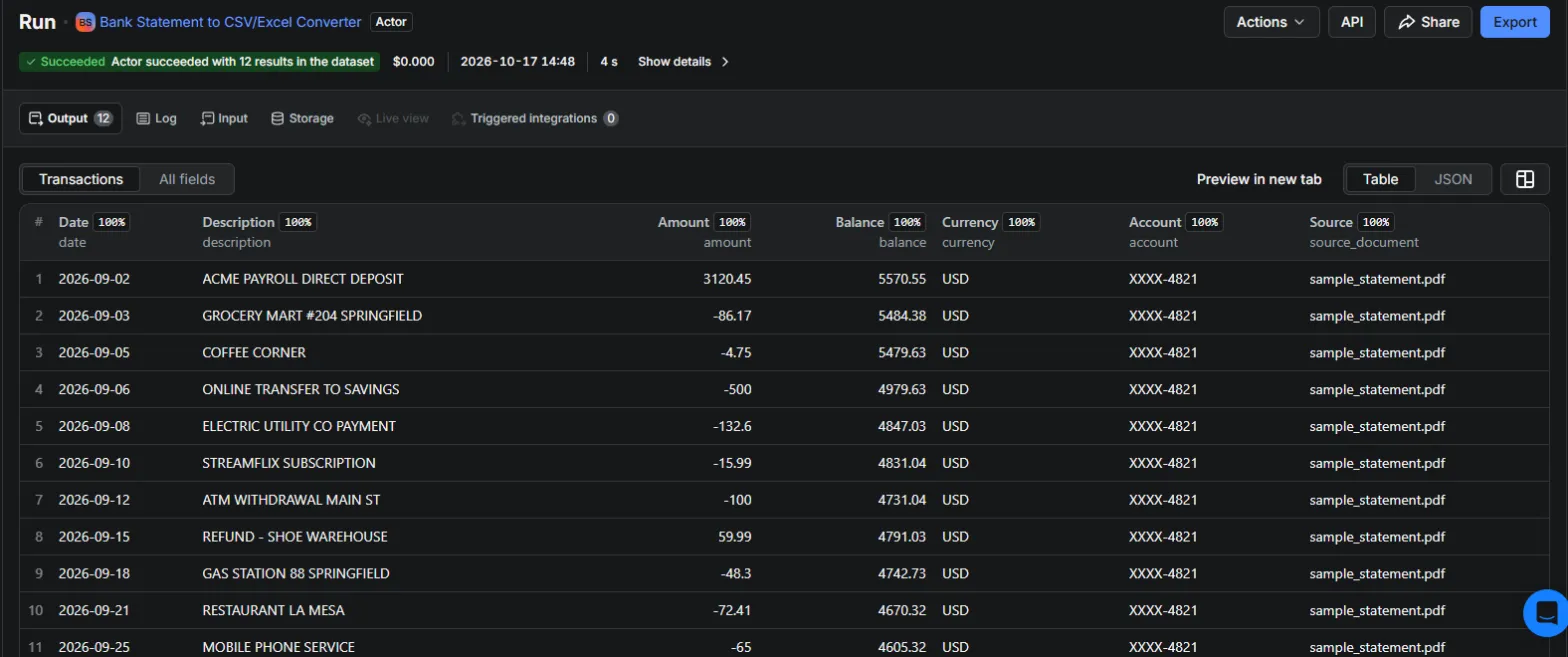Click the blue Export button

point(1514,22)
